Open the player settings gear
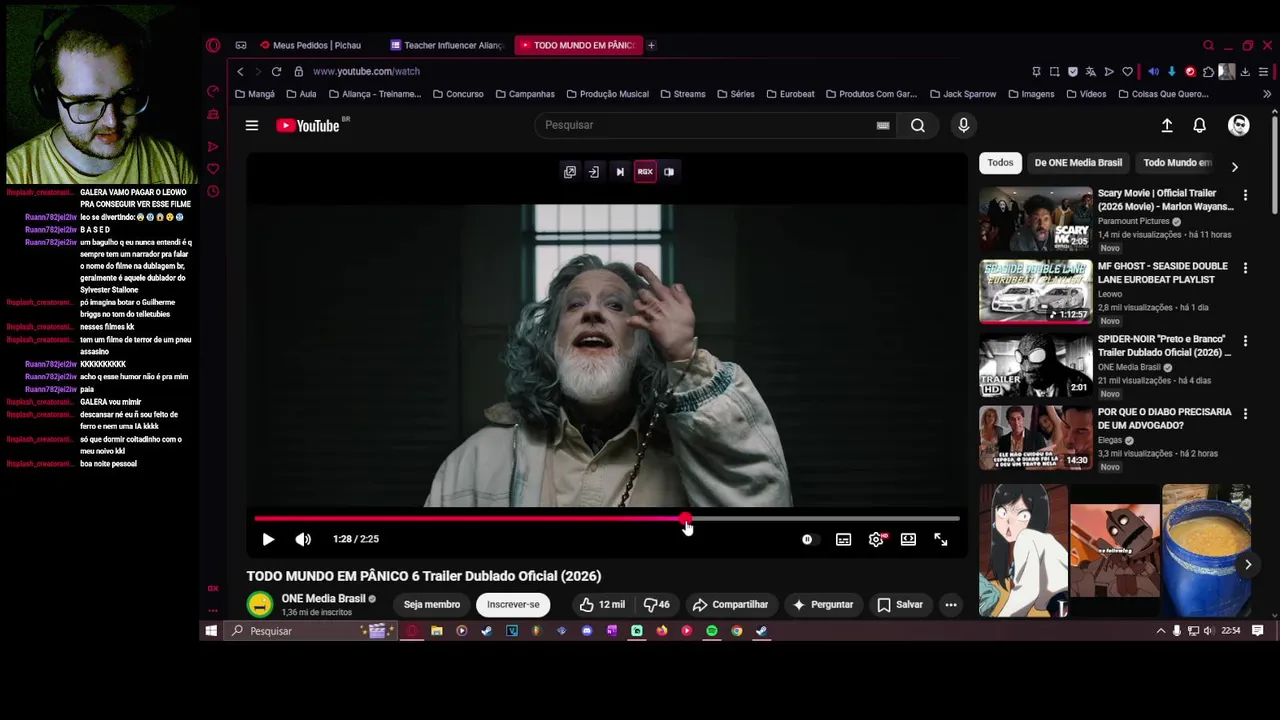The height and width of the screenshot is (720, 1280). (876, 539)
